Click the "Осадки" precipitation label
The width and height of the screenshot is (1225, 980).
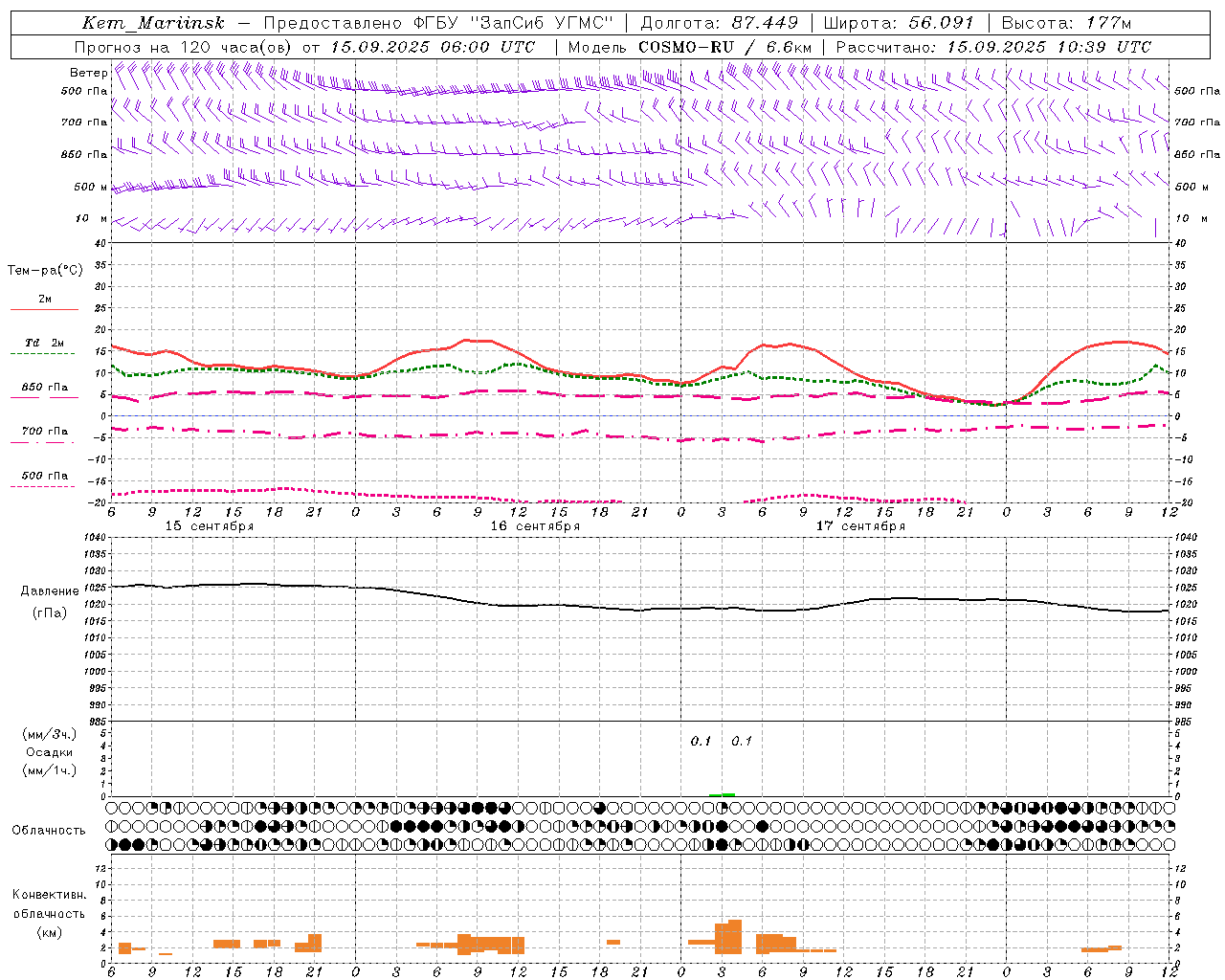coord(50,752)
